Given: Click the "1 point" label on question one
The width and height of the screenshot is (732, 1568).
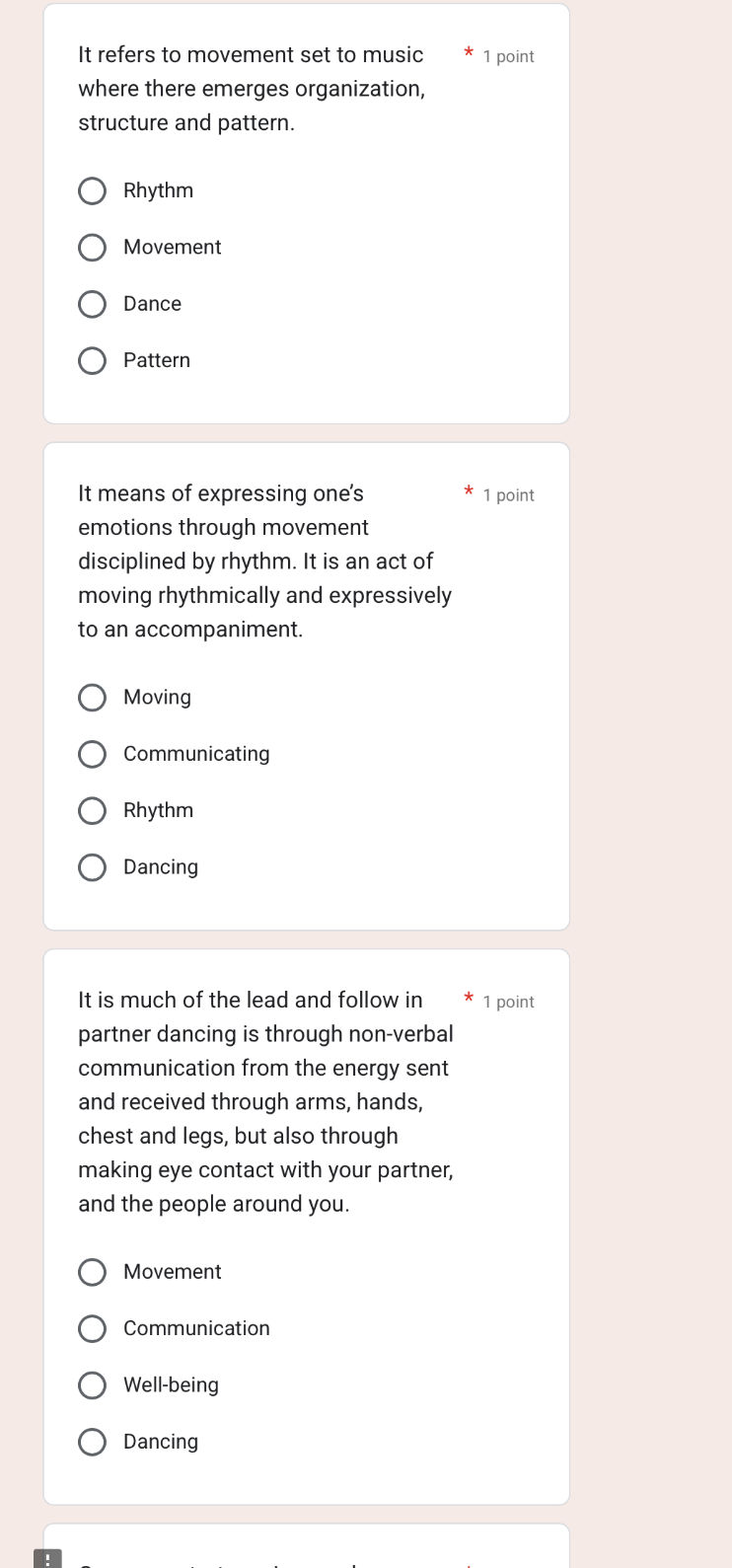Looking at the screenshot, I should (508, 56).
